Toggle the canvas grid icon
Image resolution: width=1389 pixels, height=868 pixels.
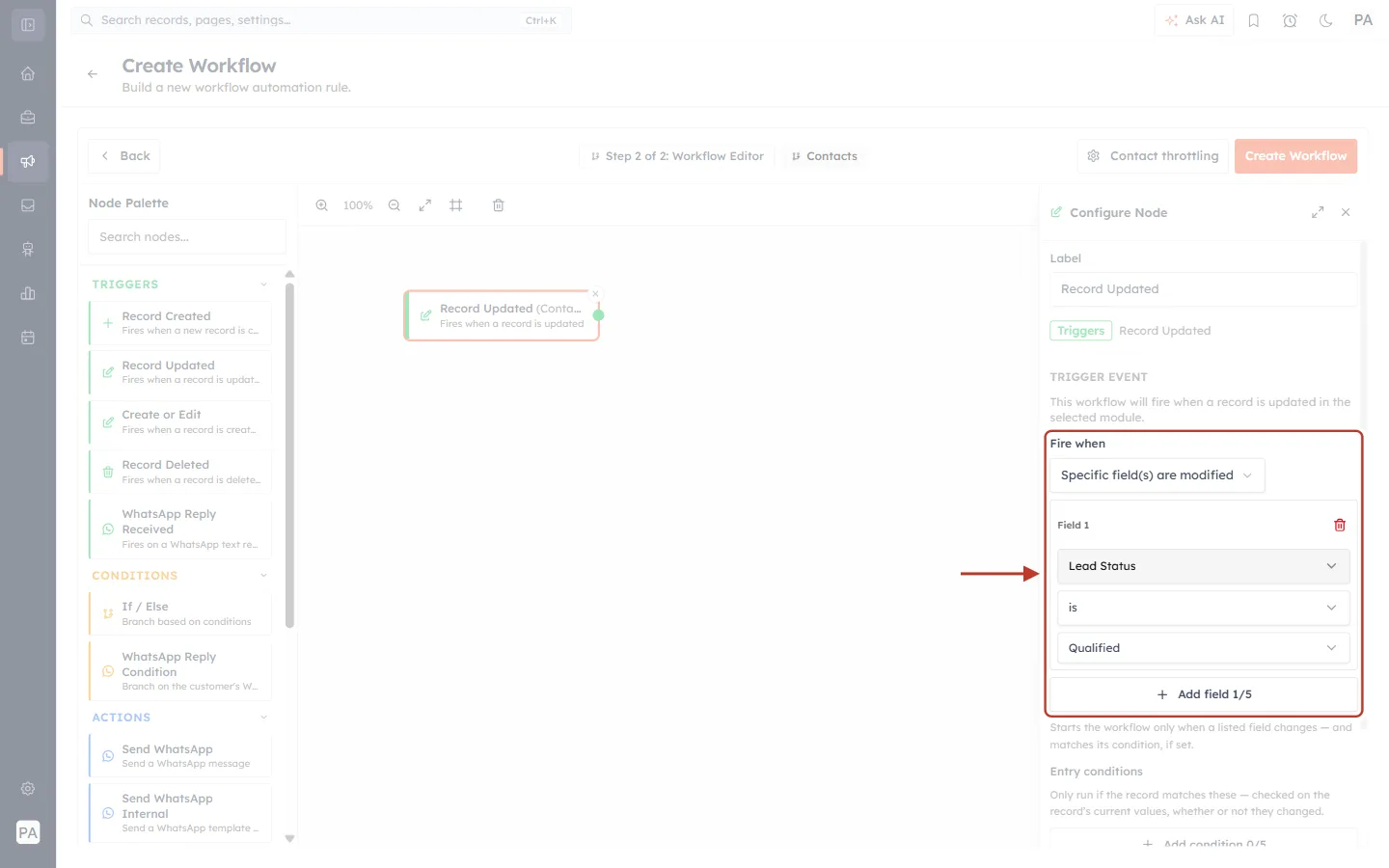[456, 205]
